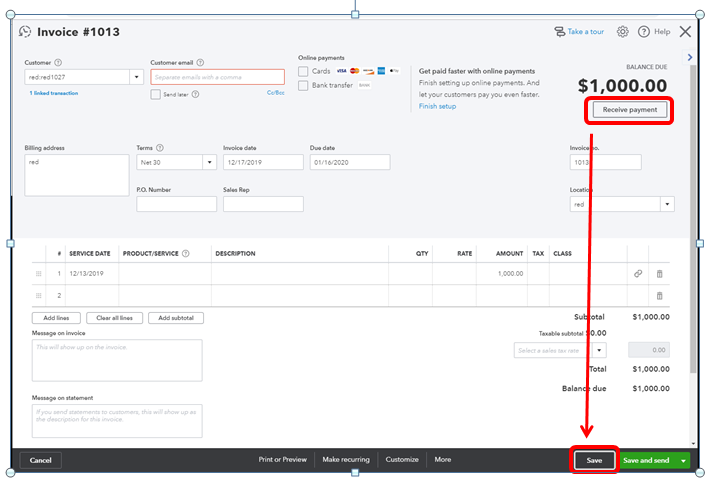The width and height of the screenshot is (713, 483).
Task: Open the More footer menu
Action: click(x=442, y=460)
